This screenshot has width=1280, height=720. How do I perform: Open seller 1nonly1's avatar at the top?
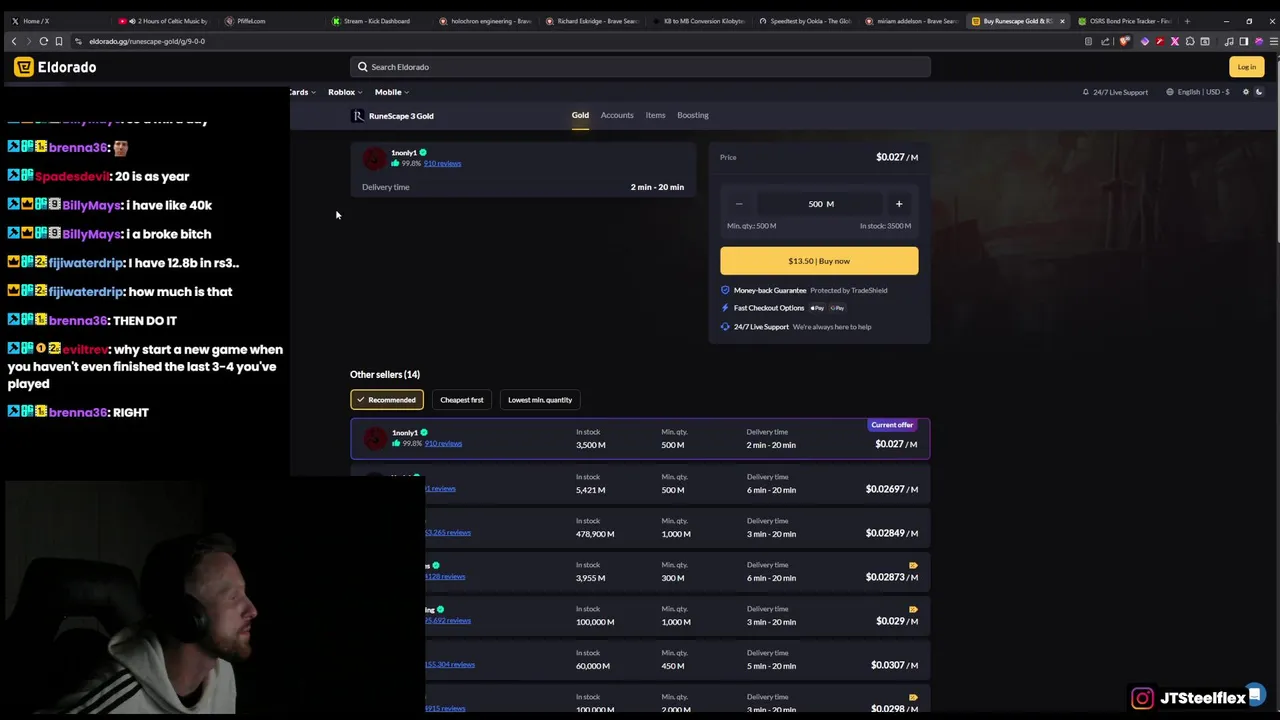click(374, 158)
